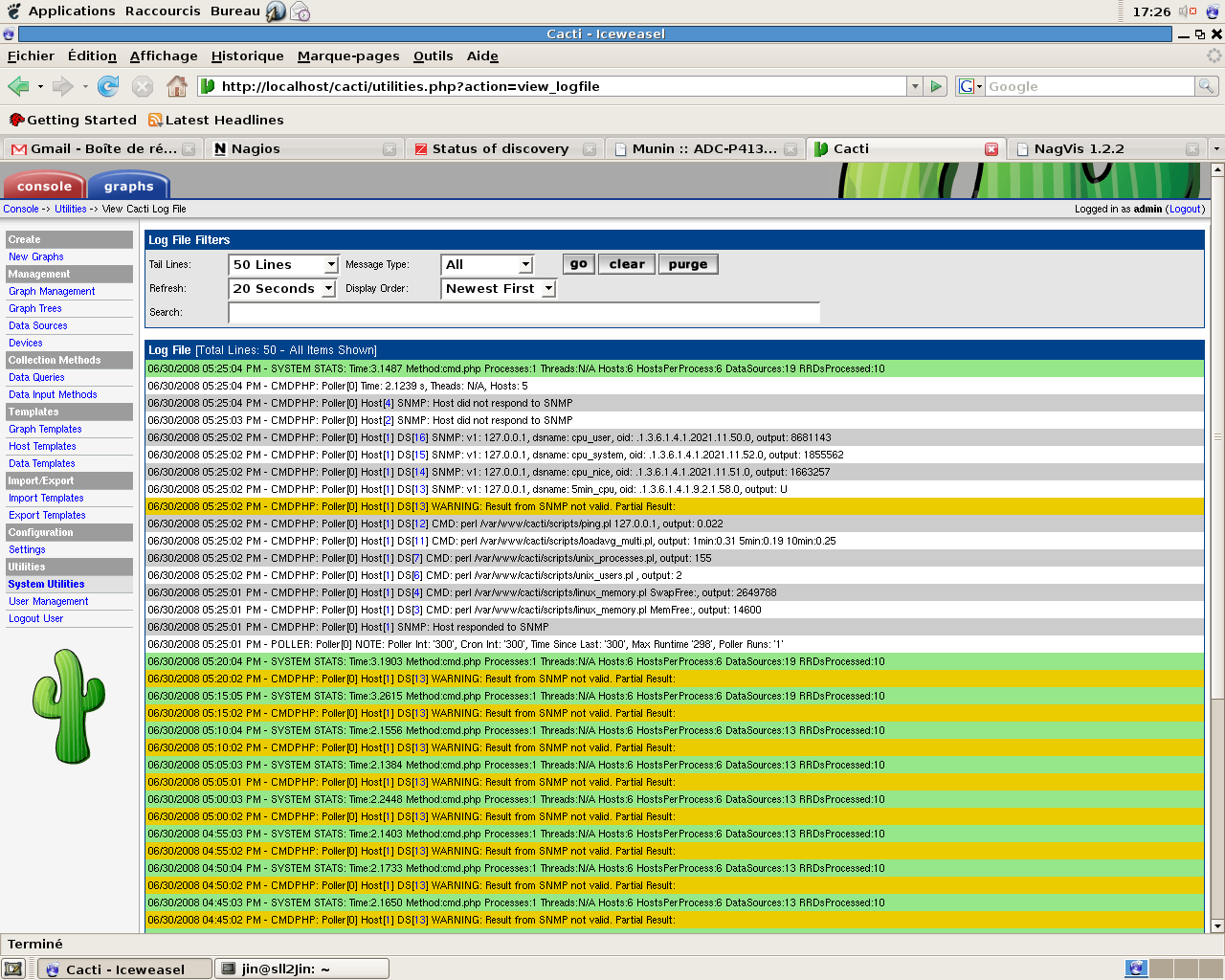Click the Cacti cactus logo in sidebar
Image resolution: width=1225 pixels, height=980 pixels.
[x=68, y=706]
